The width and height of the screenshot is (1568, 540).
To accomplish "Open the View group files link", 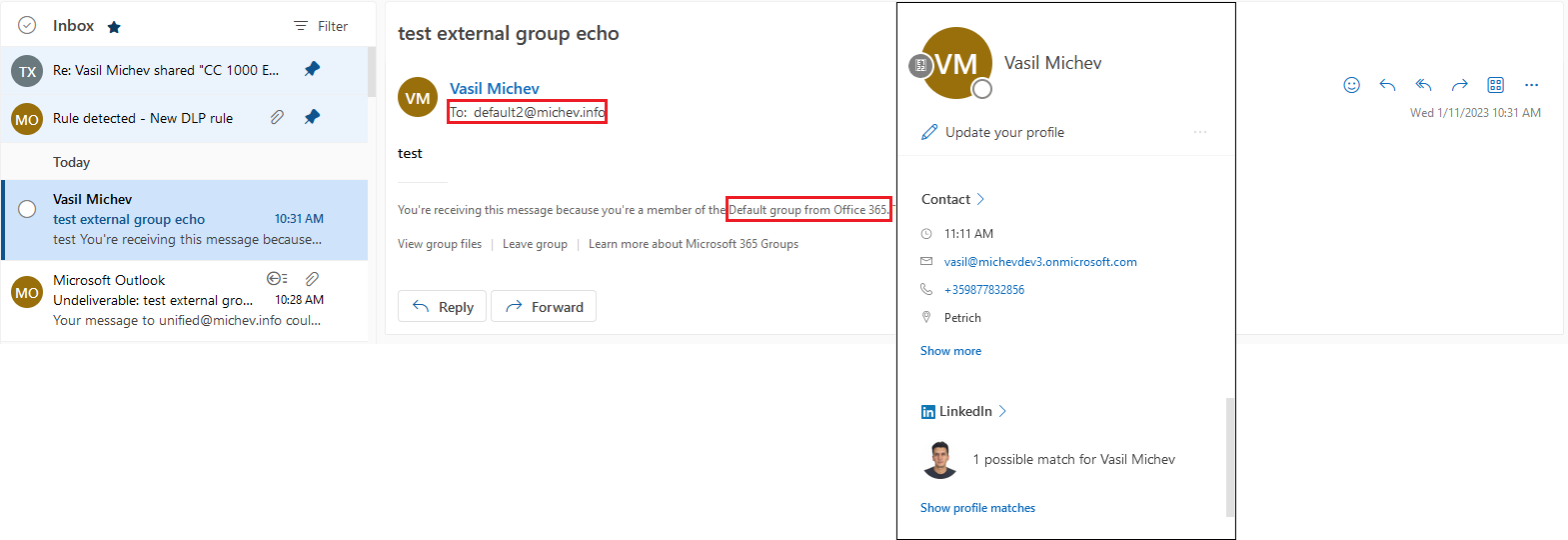I will [x=440, y=244].
